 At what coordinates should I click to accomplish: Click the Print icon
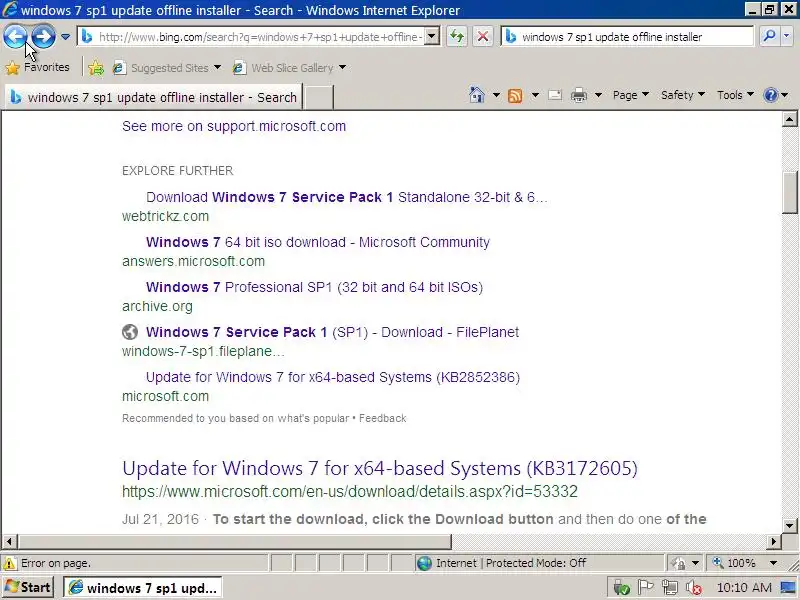tap(579, 95)
